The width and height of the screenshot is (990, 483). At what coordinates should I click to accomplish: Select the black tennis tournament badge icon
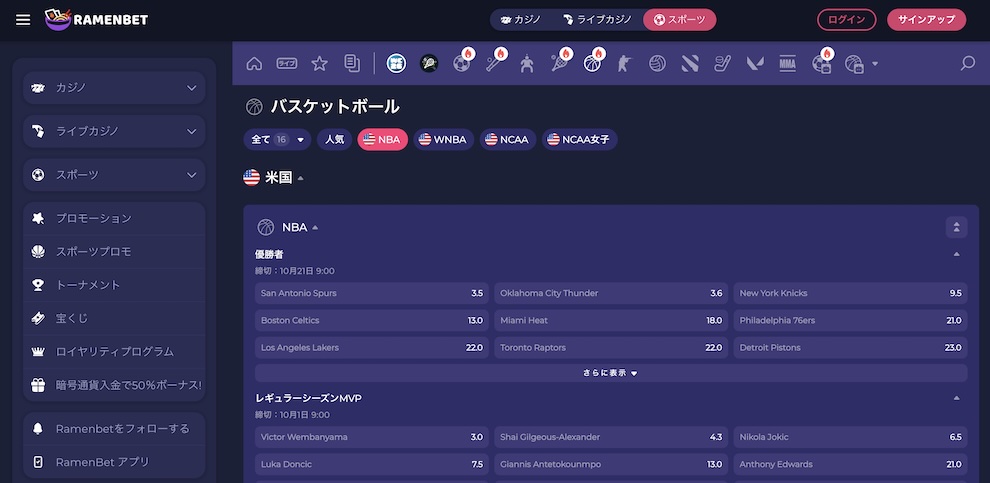429,63
